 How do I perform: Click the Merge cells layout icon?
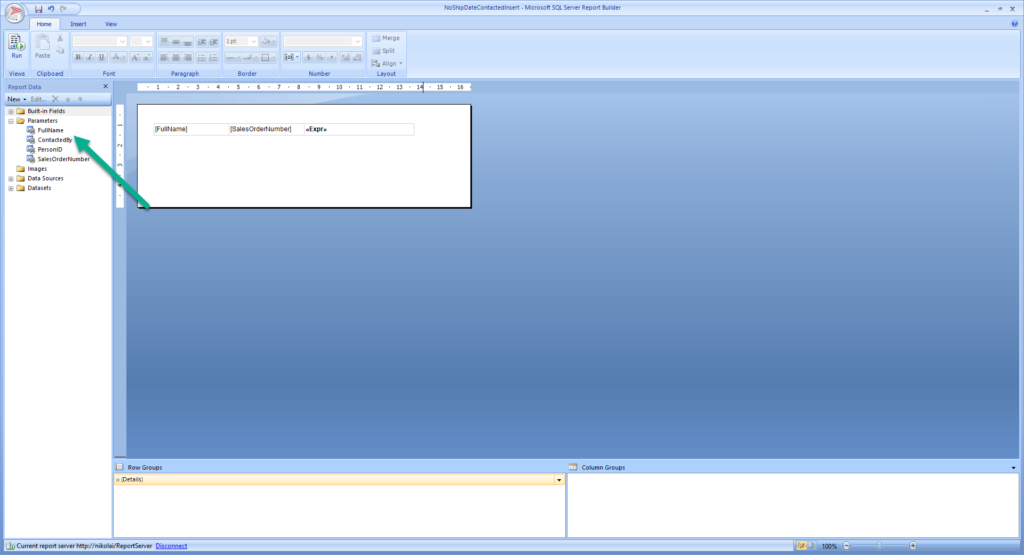tap(386, 38)
